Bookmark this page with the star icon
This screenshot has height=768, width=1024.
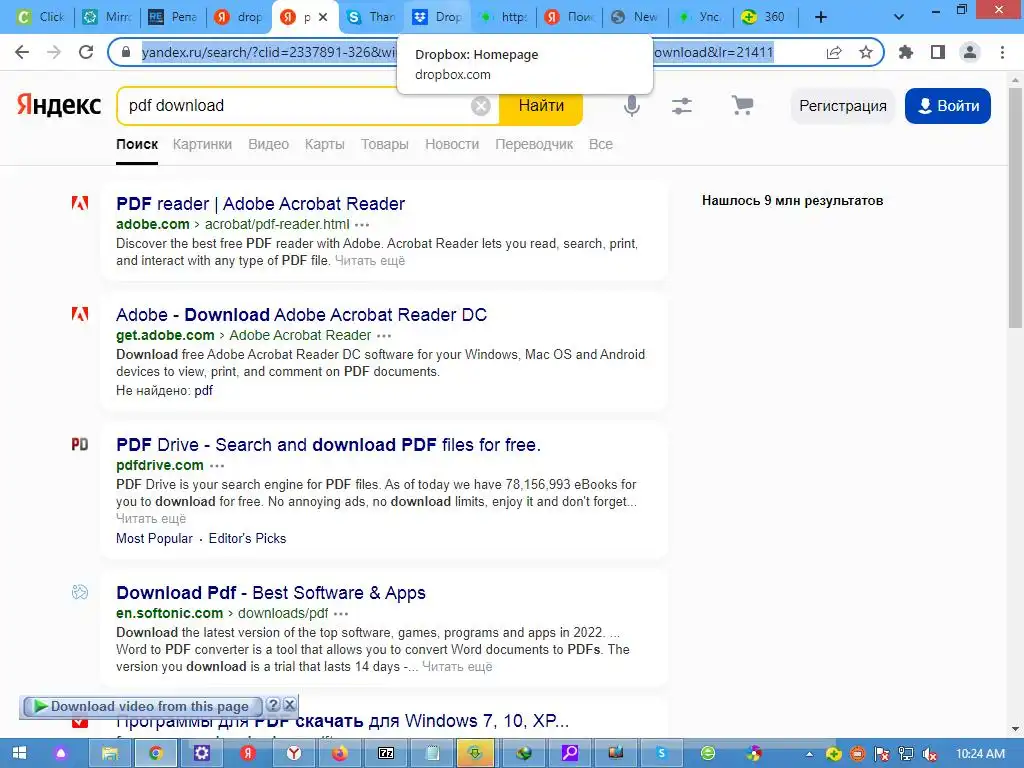[x=866, y=52]
